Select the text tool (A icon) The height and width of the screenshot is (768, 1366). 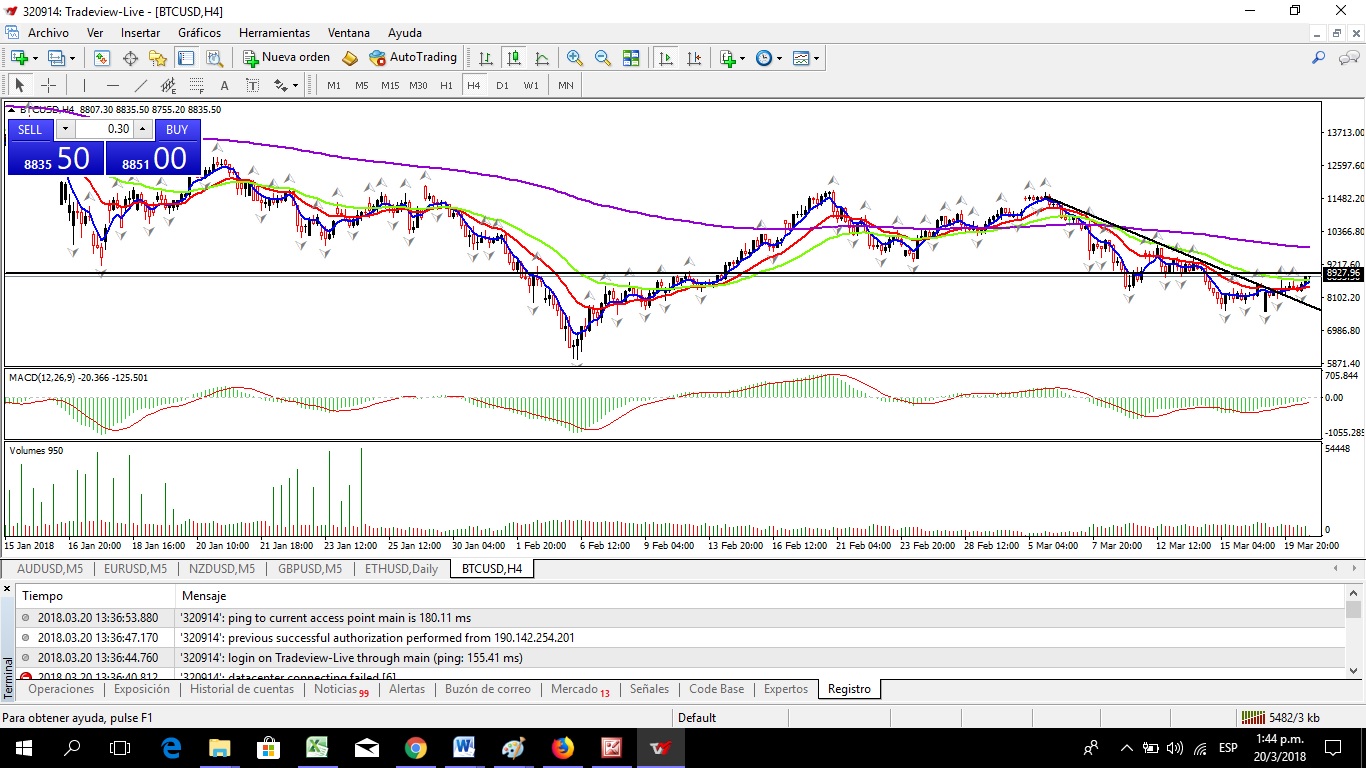coord(225,85)
